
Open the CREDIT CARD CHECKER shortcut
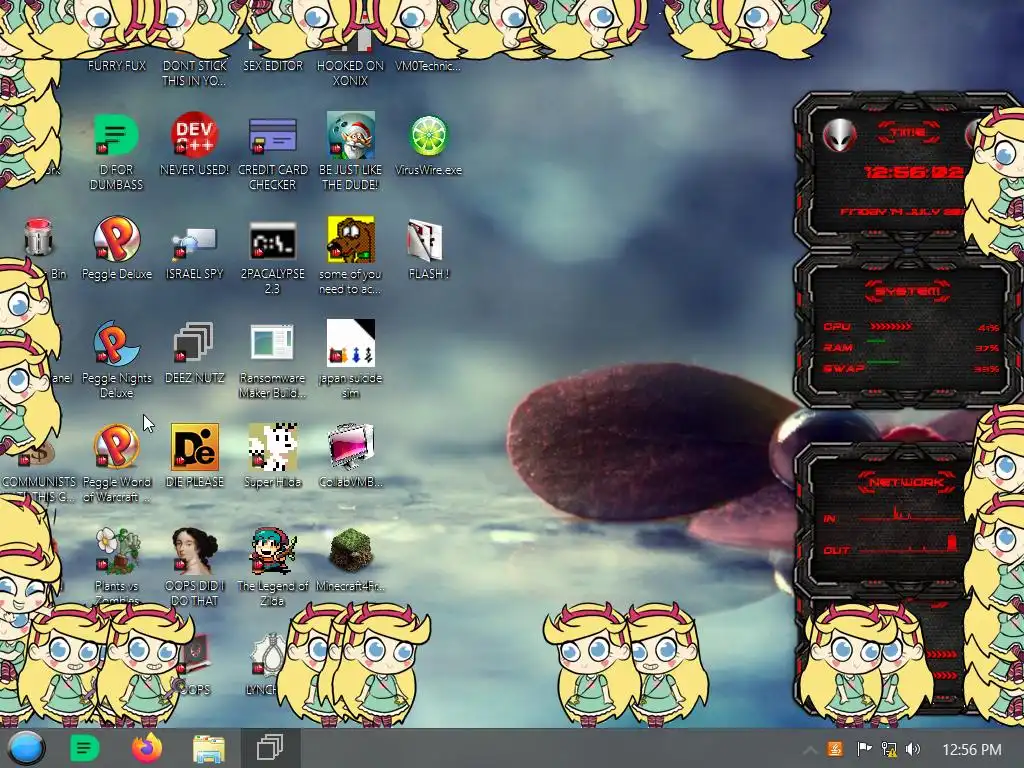[x=272, y=136]
